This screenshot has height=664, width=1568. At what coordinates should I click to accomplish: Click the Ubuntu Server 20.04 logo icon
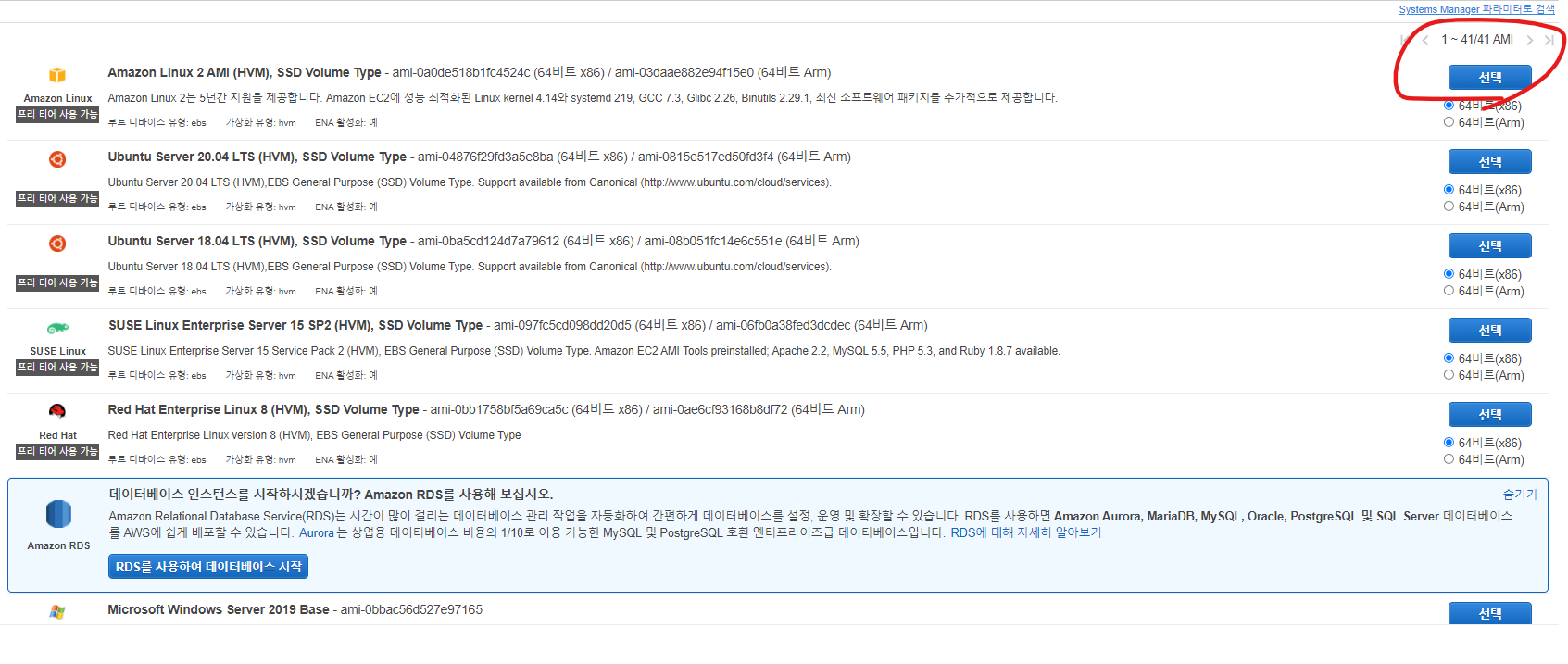tap(57, 159)
